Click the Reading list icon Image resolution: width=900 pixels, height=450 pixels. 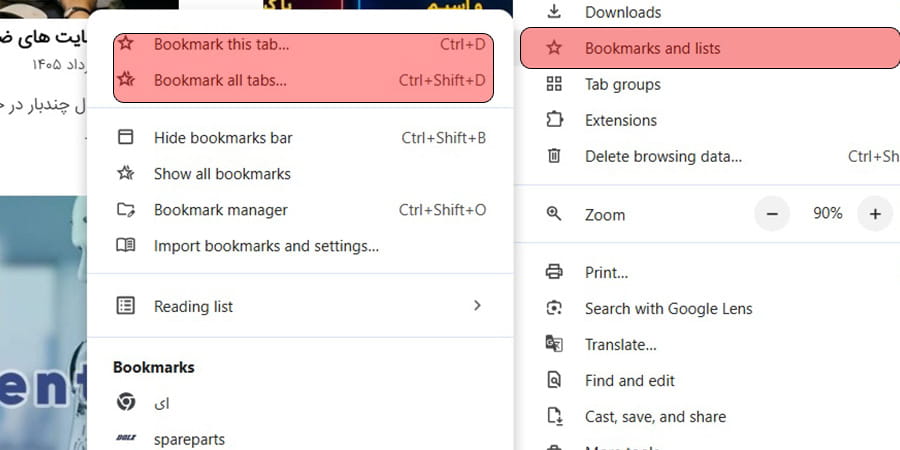(x=126, y=305)
